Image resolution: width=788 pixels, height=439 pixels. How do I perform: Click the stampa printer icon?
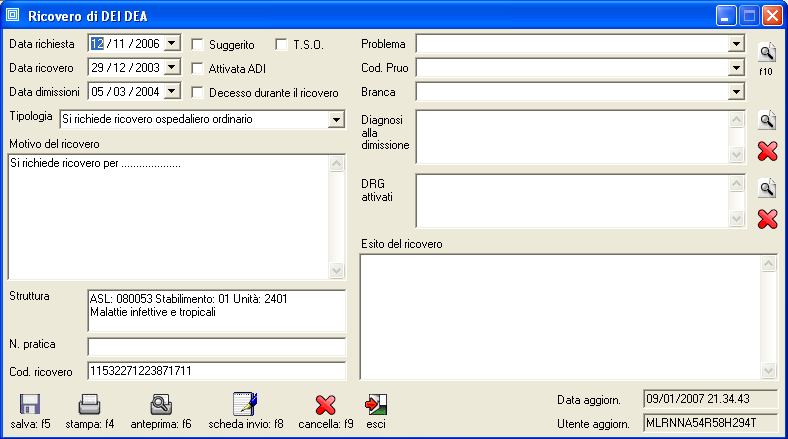coord(89,405)
